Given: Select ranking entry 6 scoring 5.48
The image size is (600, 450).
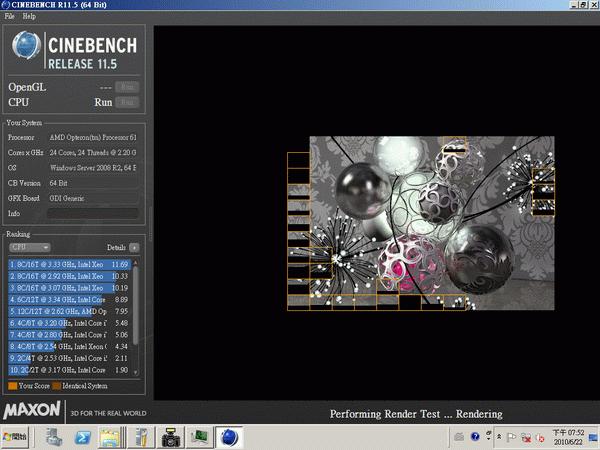Looking at the screenshot, I should (69, 323).
